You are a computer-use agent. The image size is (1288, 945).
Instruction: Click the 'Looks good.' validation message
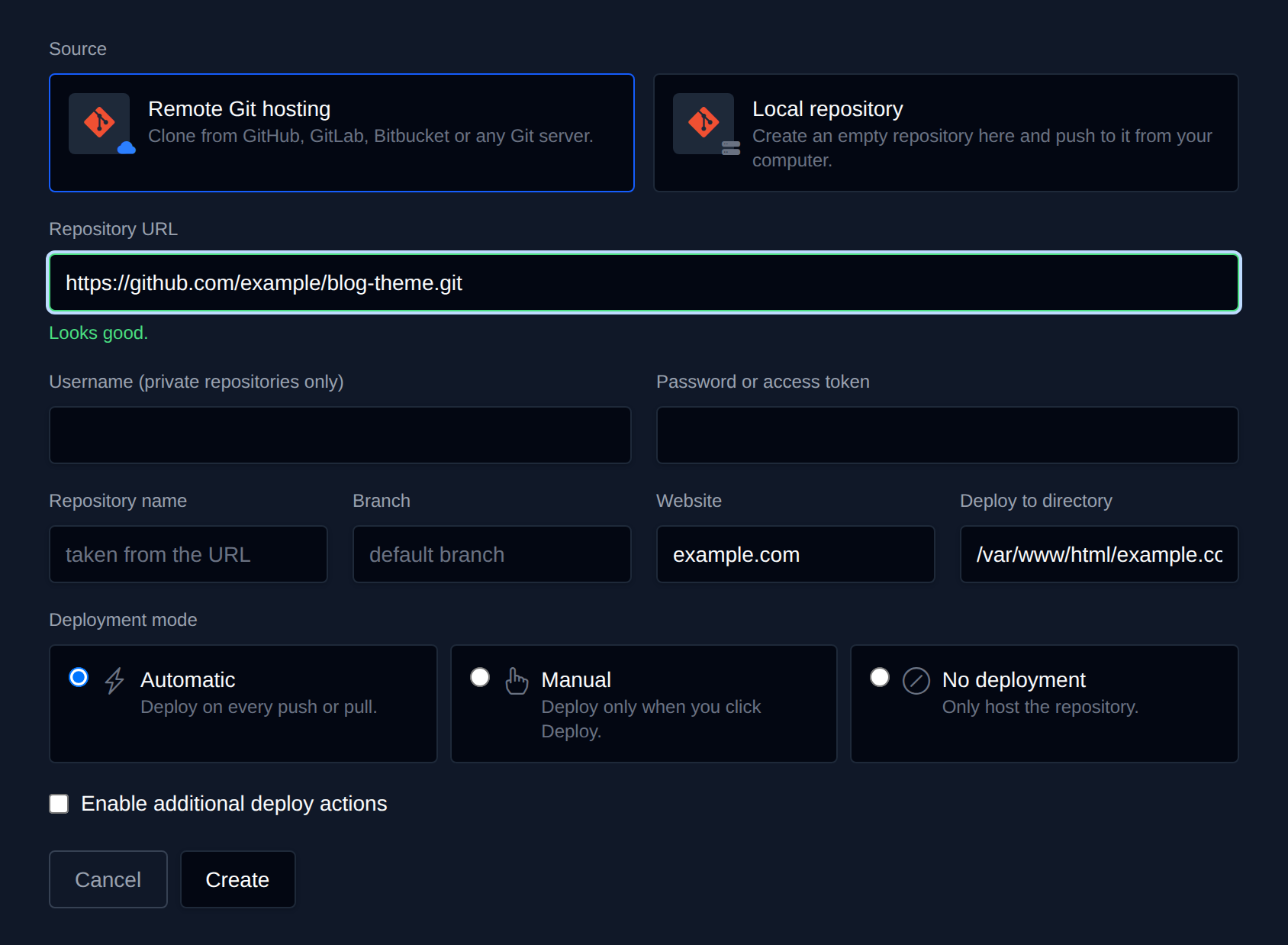pos(98,333)
